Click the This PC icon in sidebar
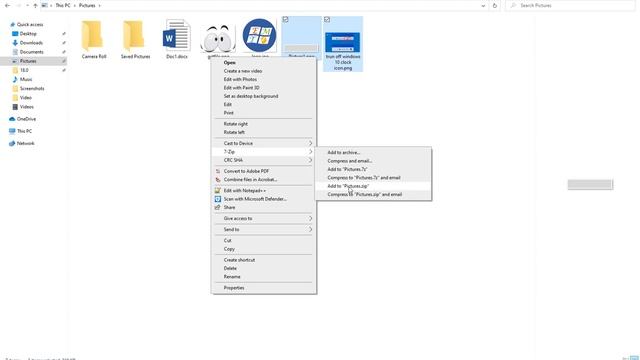Viewport: 640px width, 360px height. click(12, 131)
